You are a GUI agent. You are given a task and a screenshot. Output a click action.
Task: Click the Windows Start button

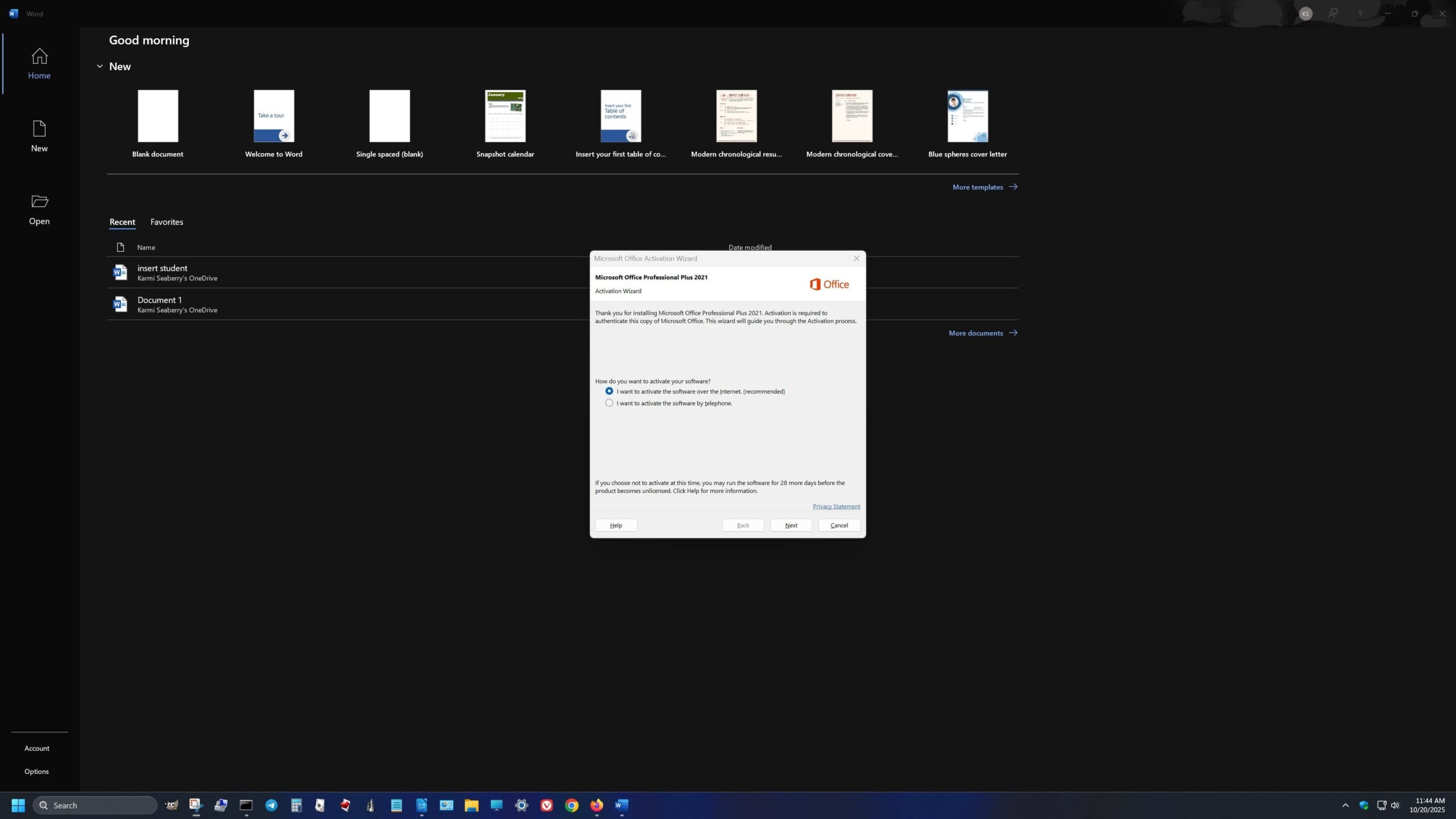[x=18, y=805]
